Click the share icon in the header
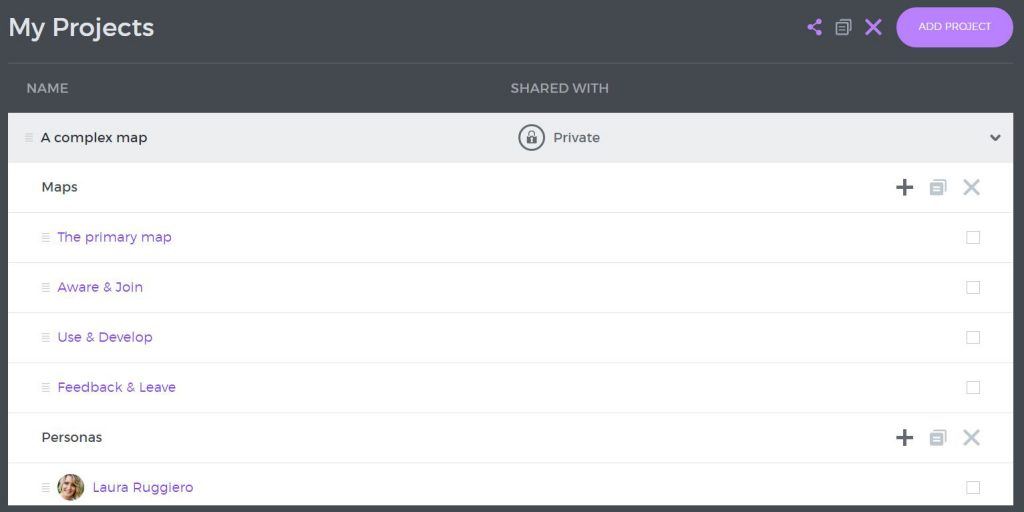Image resolution: width=1024 pixels, height=512 pixels. (x=814, y=27)
